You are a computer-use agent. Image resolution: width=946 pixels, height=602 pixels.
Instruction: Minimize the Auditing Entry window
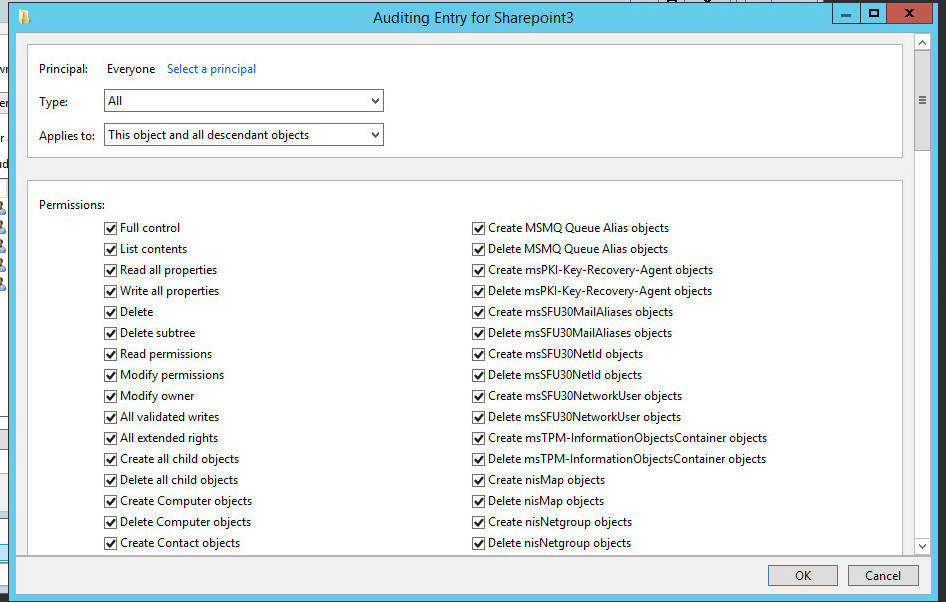[848, 13]
